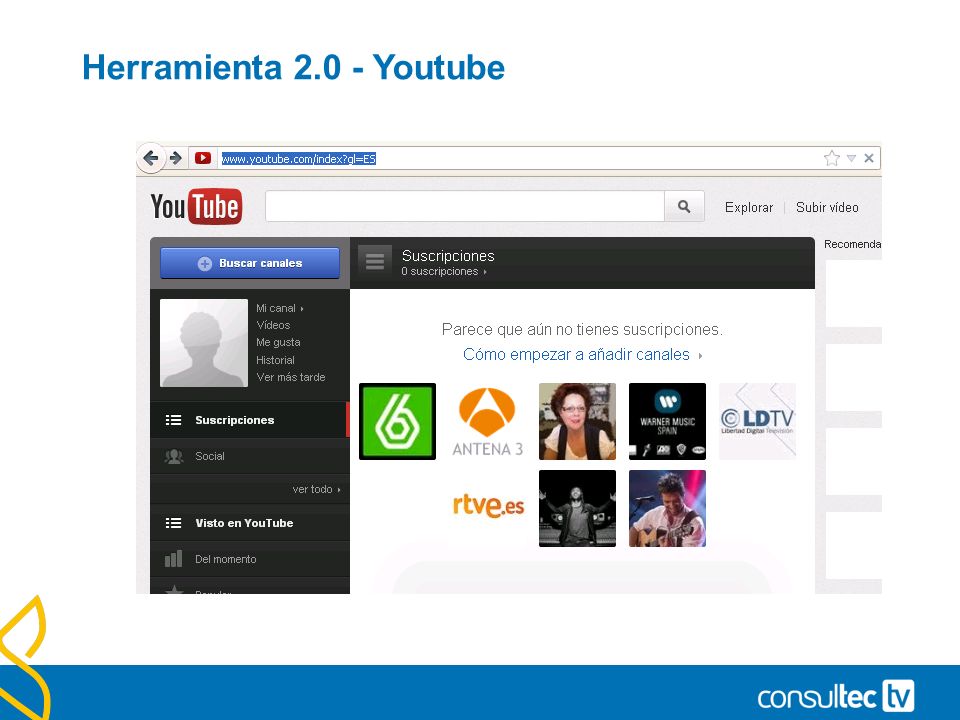Click the browser back arrow button
Screen dimensions: 960x720
click(151, 159)
